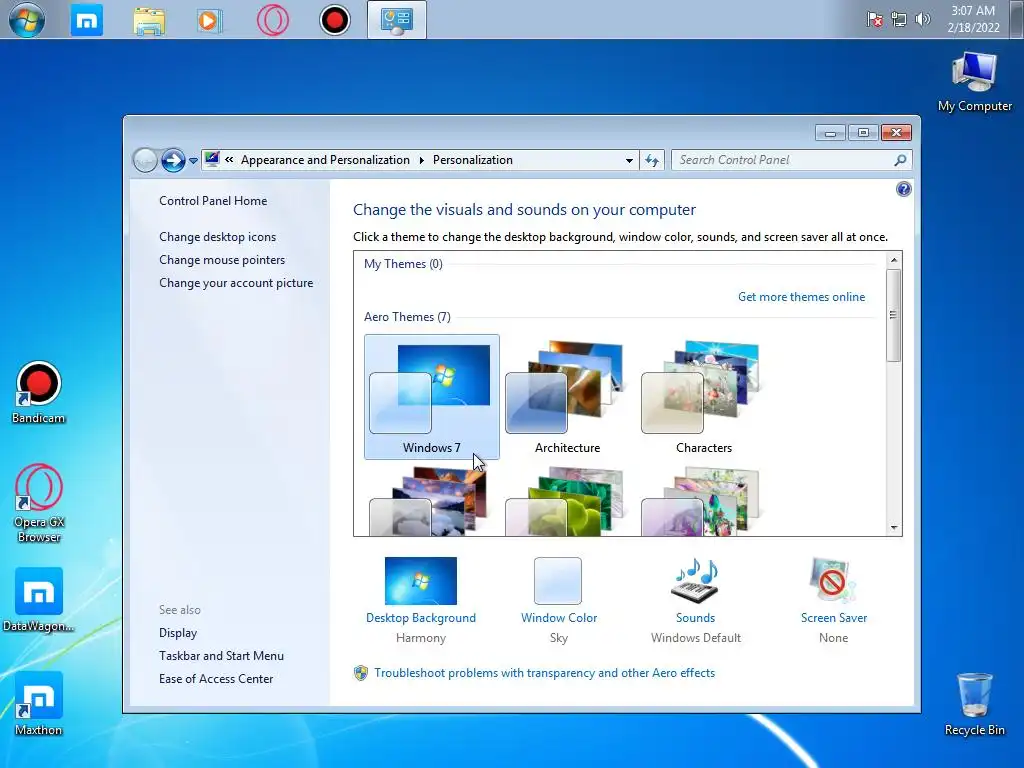Switch to Bandicam recorder taskbar icon
The width and height of the screenshot is (1024, 768).
click(x=334, y=20)
